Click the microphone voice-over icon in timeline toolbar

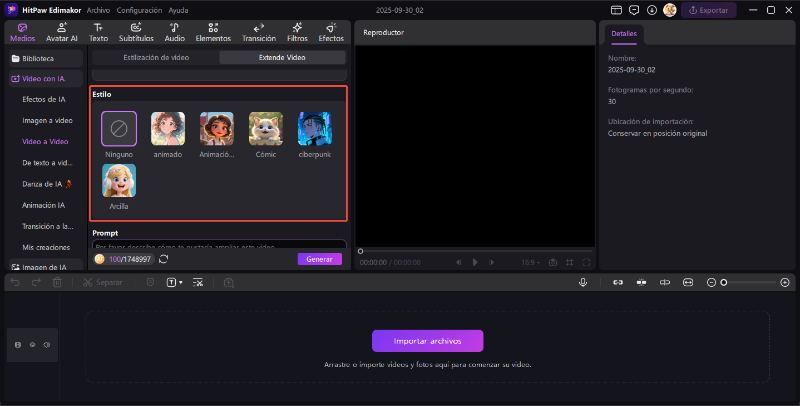pos(582,283)
